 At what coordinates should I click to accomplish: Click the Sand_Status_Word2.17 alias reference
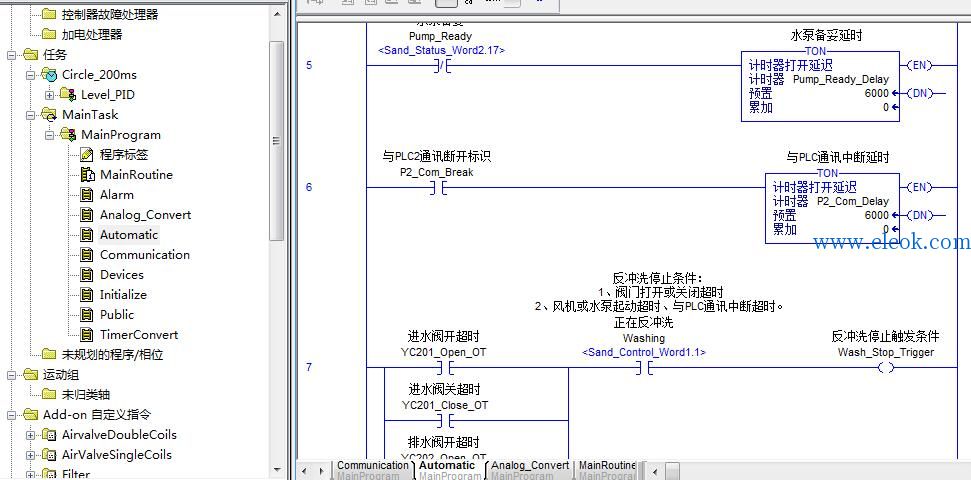(441, 50)
